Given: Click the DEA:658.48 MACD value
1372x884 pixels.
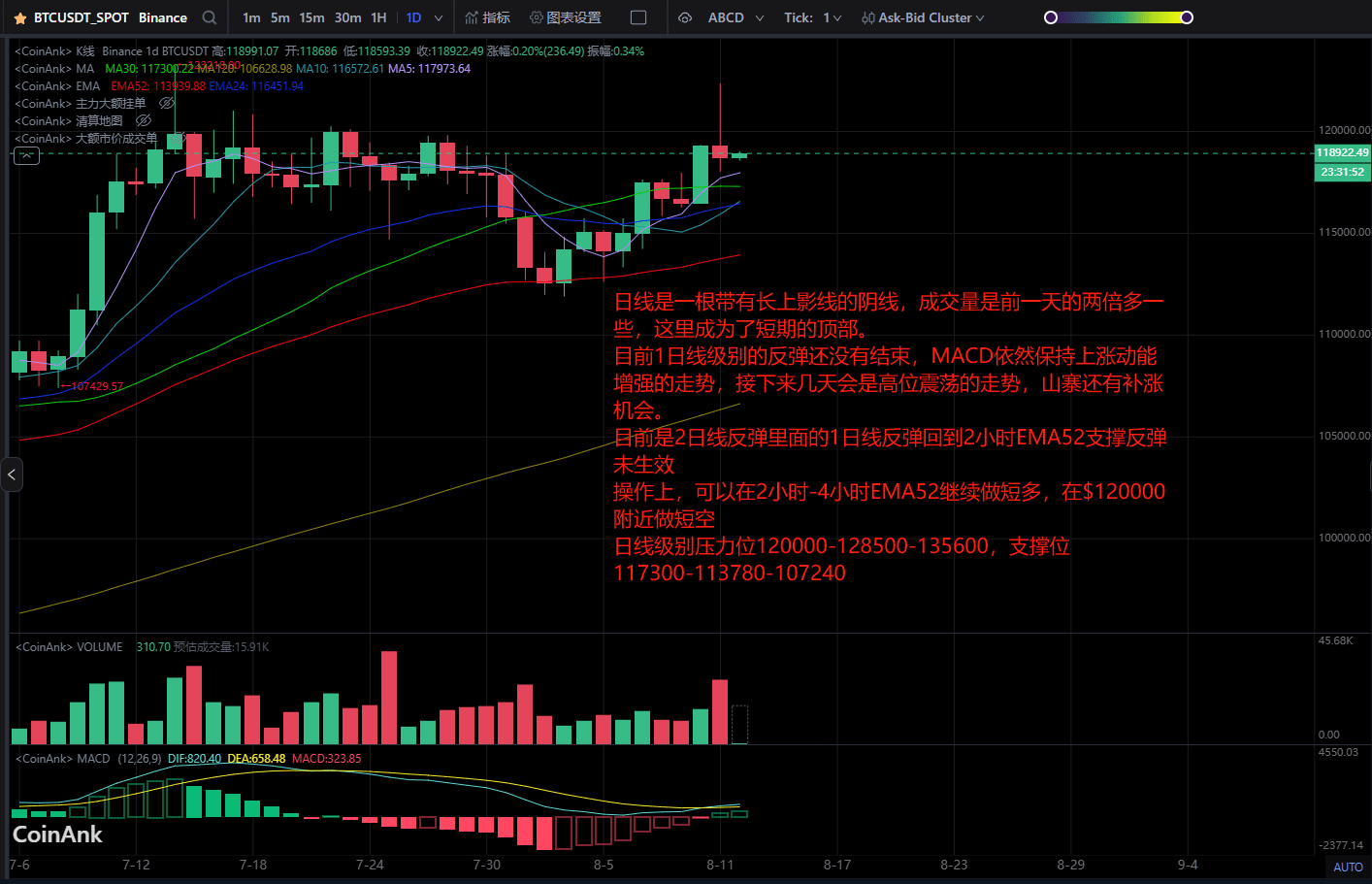Looking at the screenshot, I should click(256, 758).
